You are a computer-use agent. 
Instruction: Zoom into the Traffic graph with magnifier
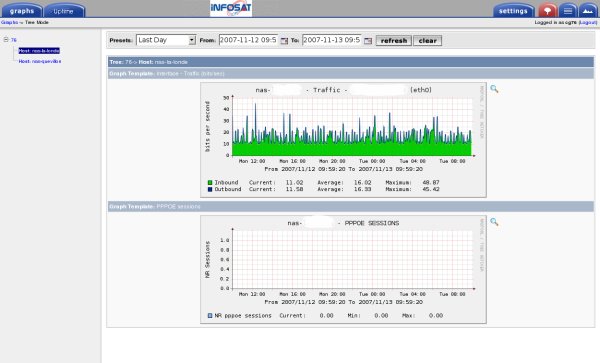(x=494, y=89)
